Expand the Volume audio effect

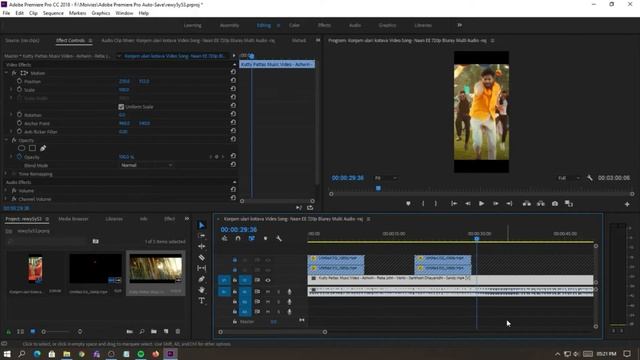[x=6, y=191]
